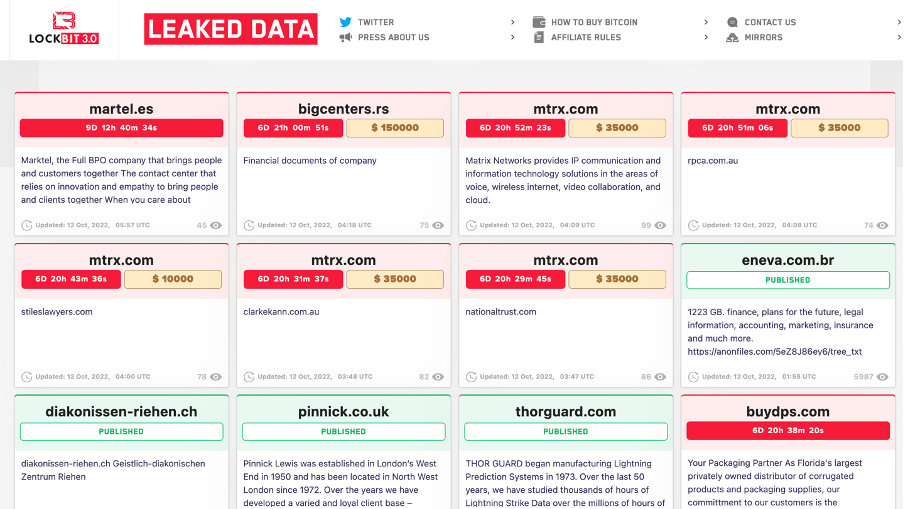Click the bitcoin wallet icon
Viewport: 904px width, 509px height.
point(539,22)
